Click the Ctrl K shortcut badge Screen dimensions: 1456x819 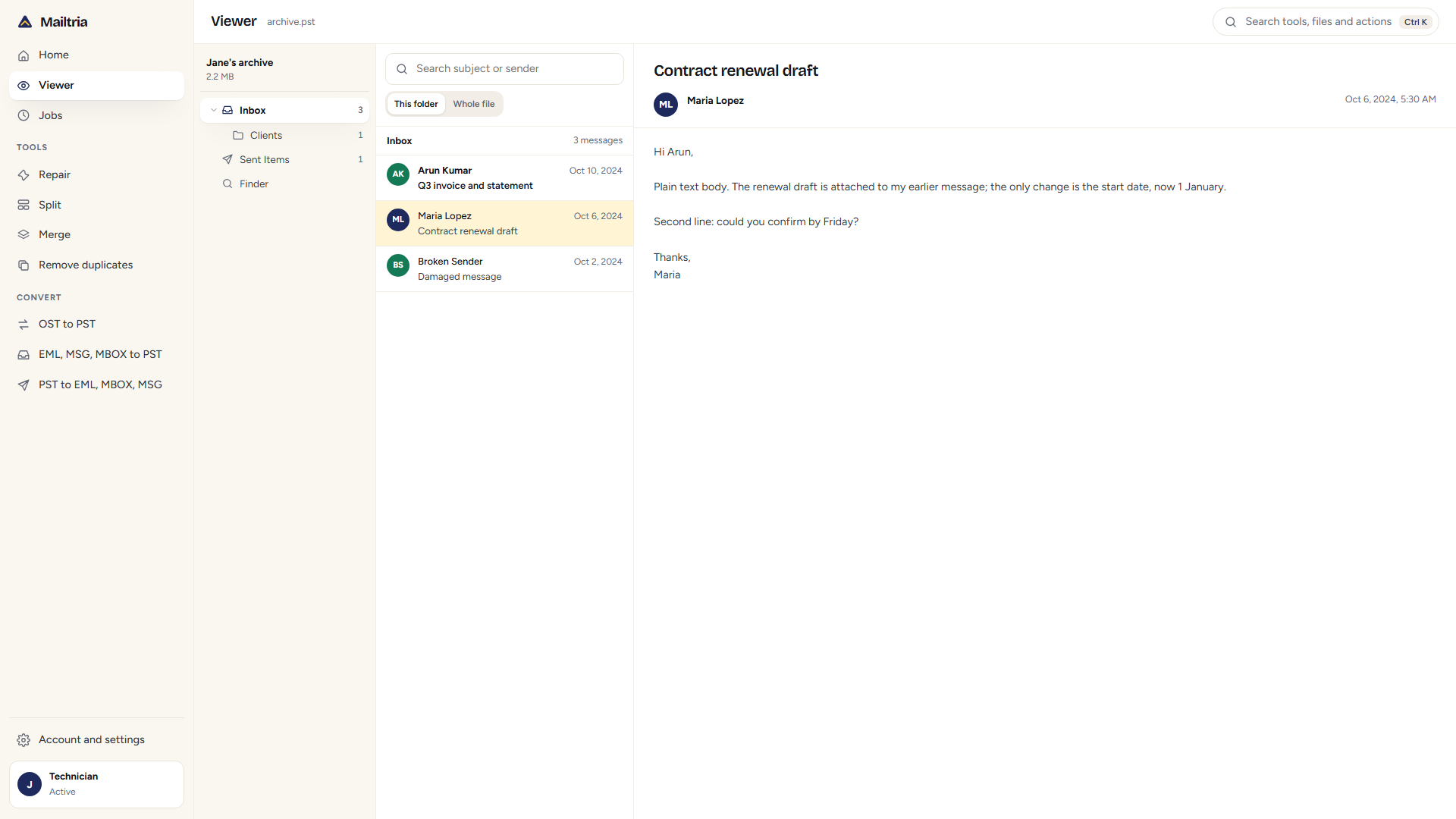[x=1416, y=22]
